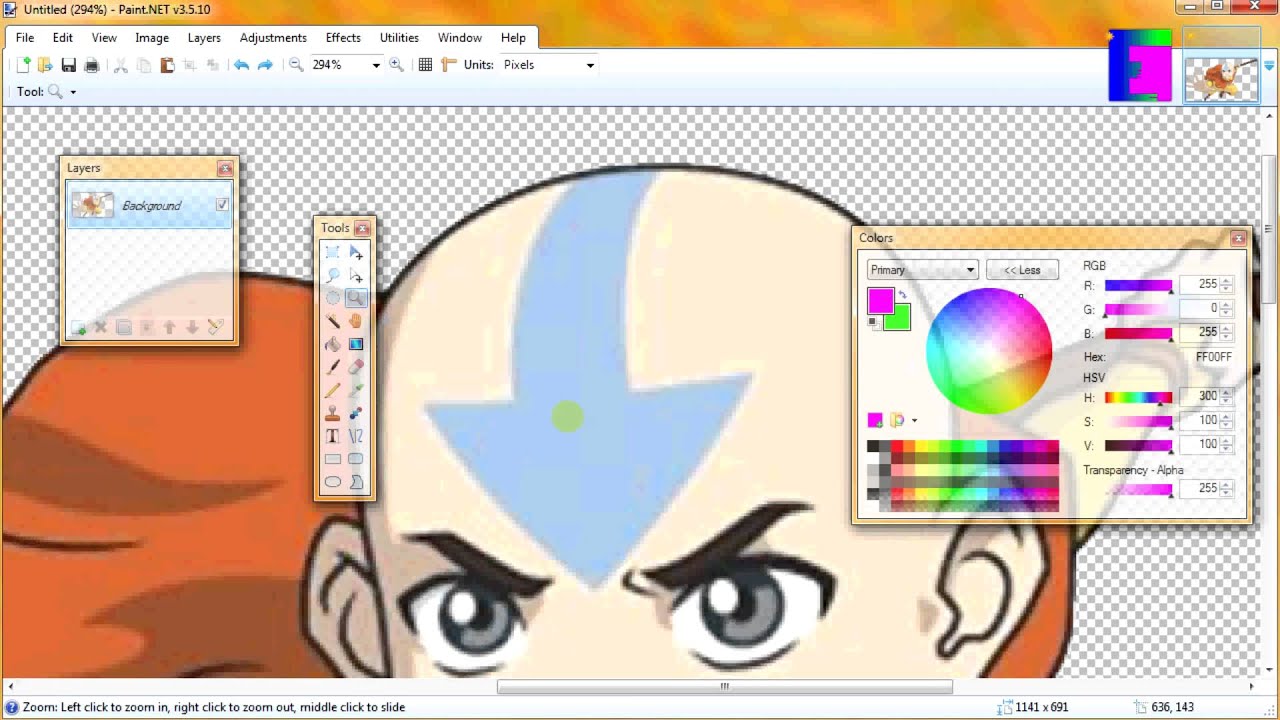
Task: Open the Tool chooser dropdown arrow
Action: pos(72,92)
